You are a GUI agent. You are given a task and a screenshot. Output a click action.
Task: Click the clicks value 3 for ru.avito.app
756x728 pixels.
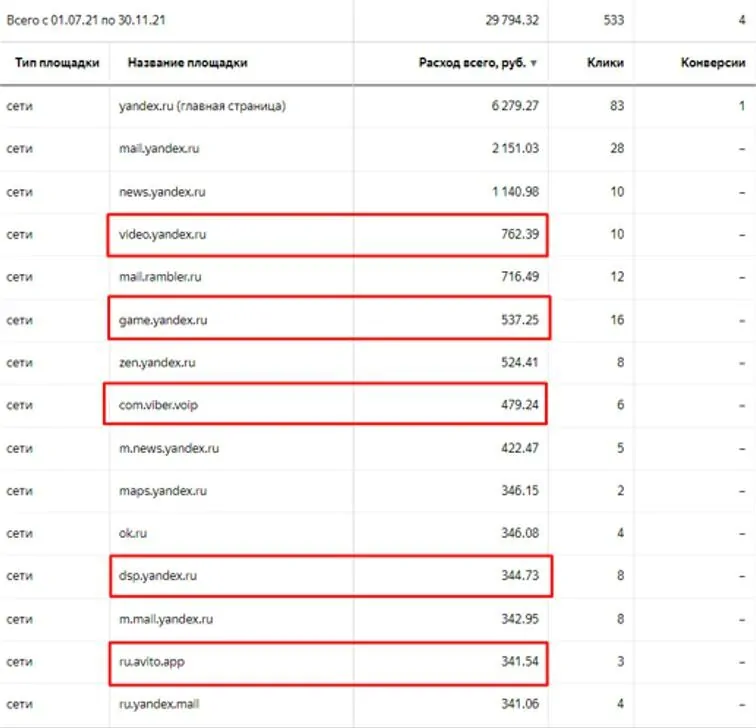[x=621, y=661]
